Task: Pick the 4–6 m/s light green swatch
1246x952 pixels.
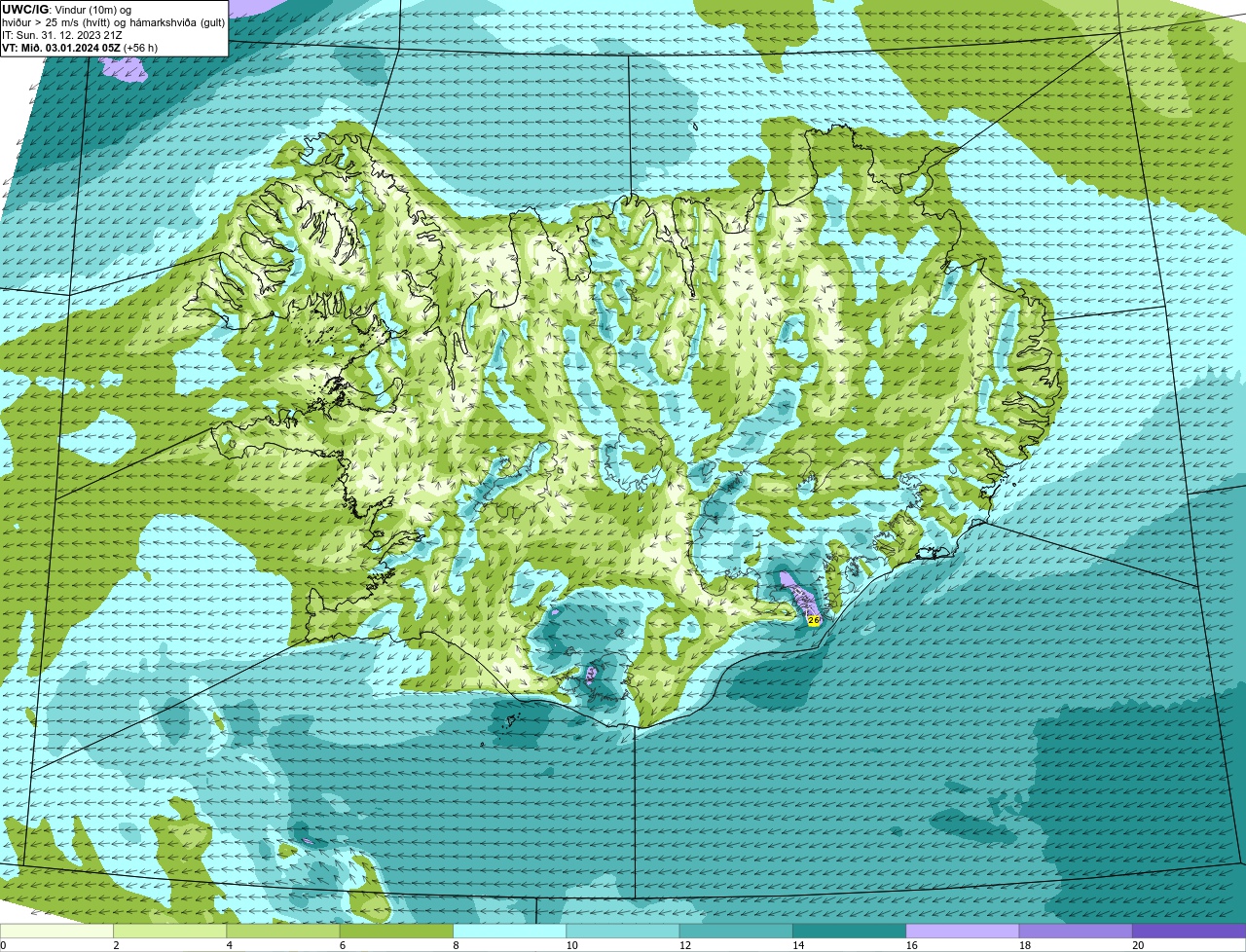Action: (283, 931)
